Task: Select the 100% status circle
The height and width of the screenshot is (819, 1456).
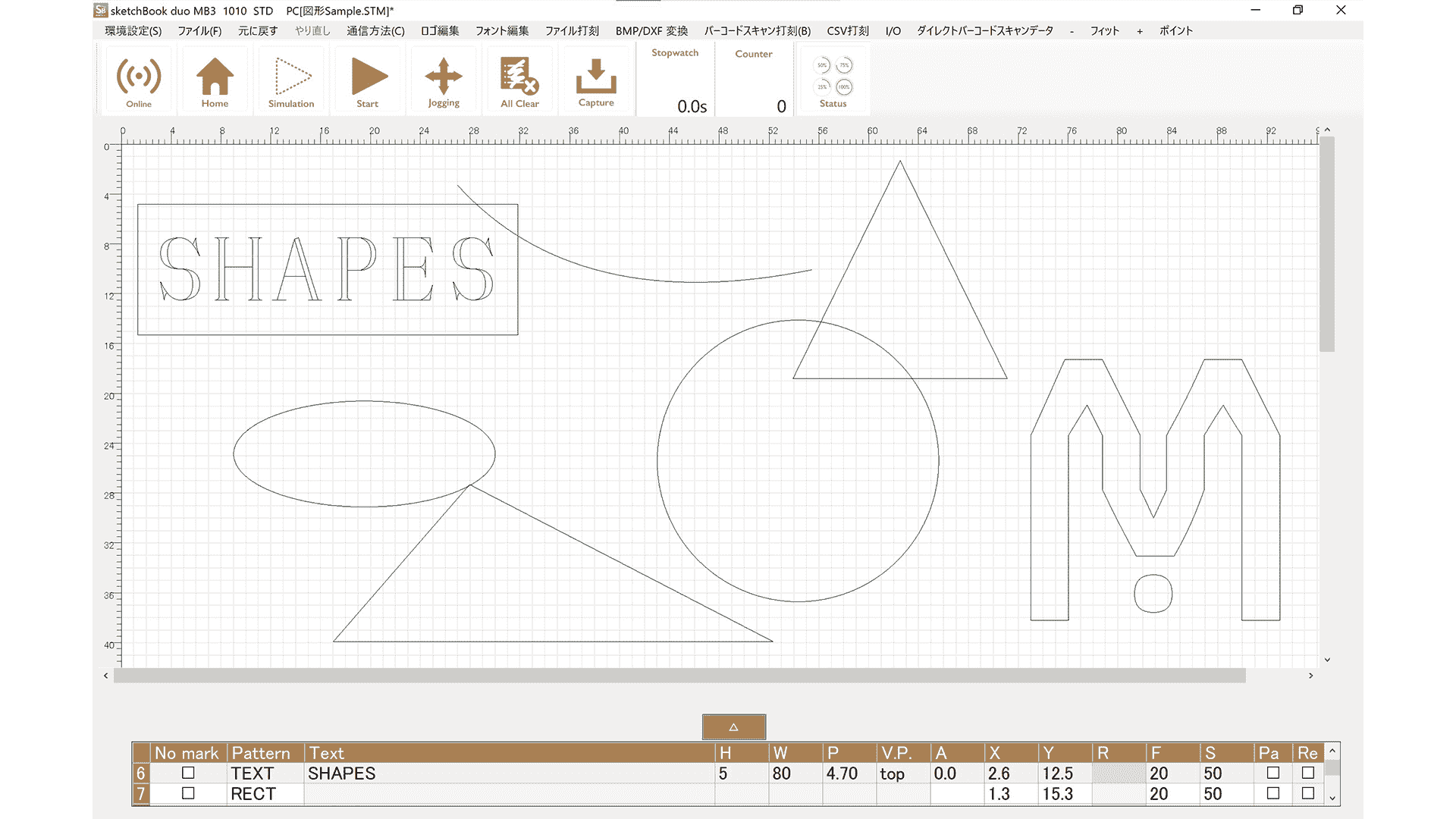Action: tap(844, 86)
